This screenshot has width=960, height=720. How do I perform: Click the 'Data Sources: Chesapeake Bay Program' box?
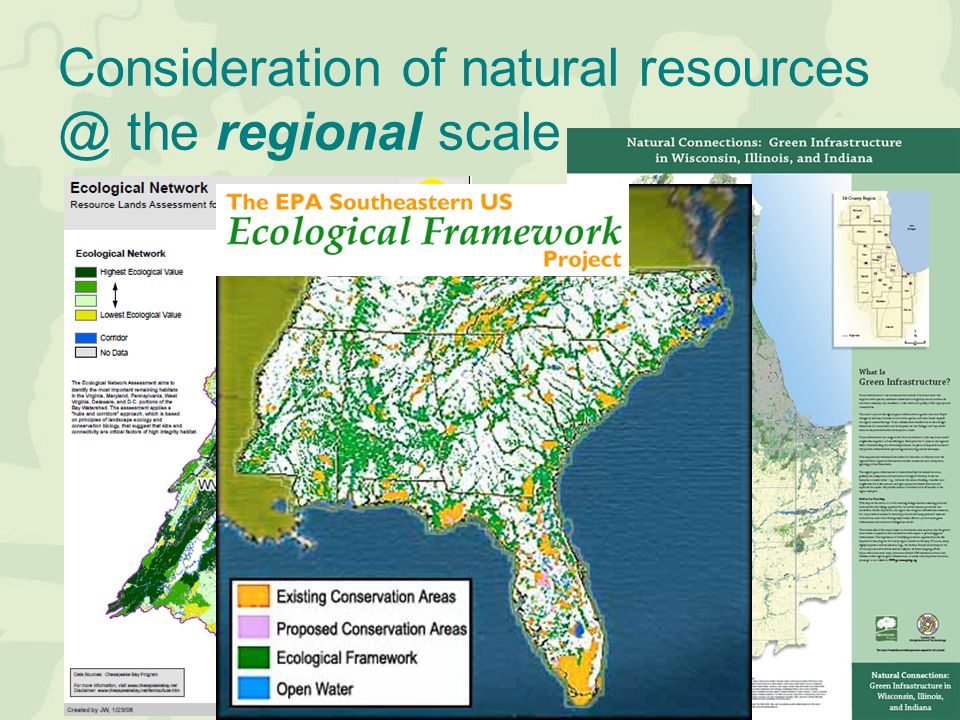(127, 683)
